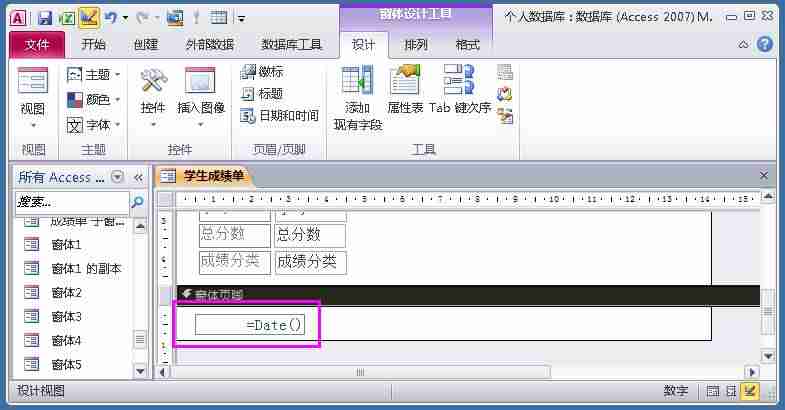Image resolution: width=785 pixels, height=410 pixels.
Task: Minimize the ribbon with the caret icon
Action: pos(743,45)
